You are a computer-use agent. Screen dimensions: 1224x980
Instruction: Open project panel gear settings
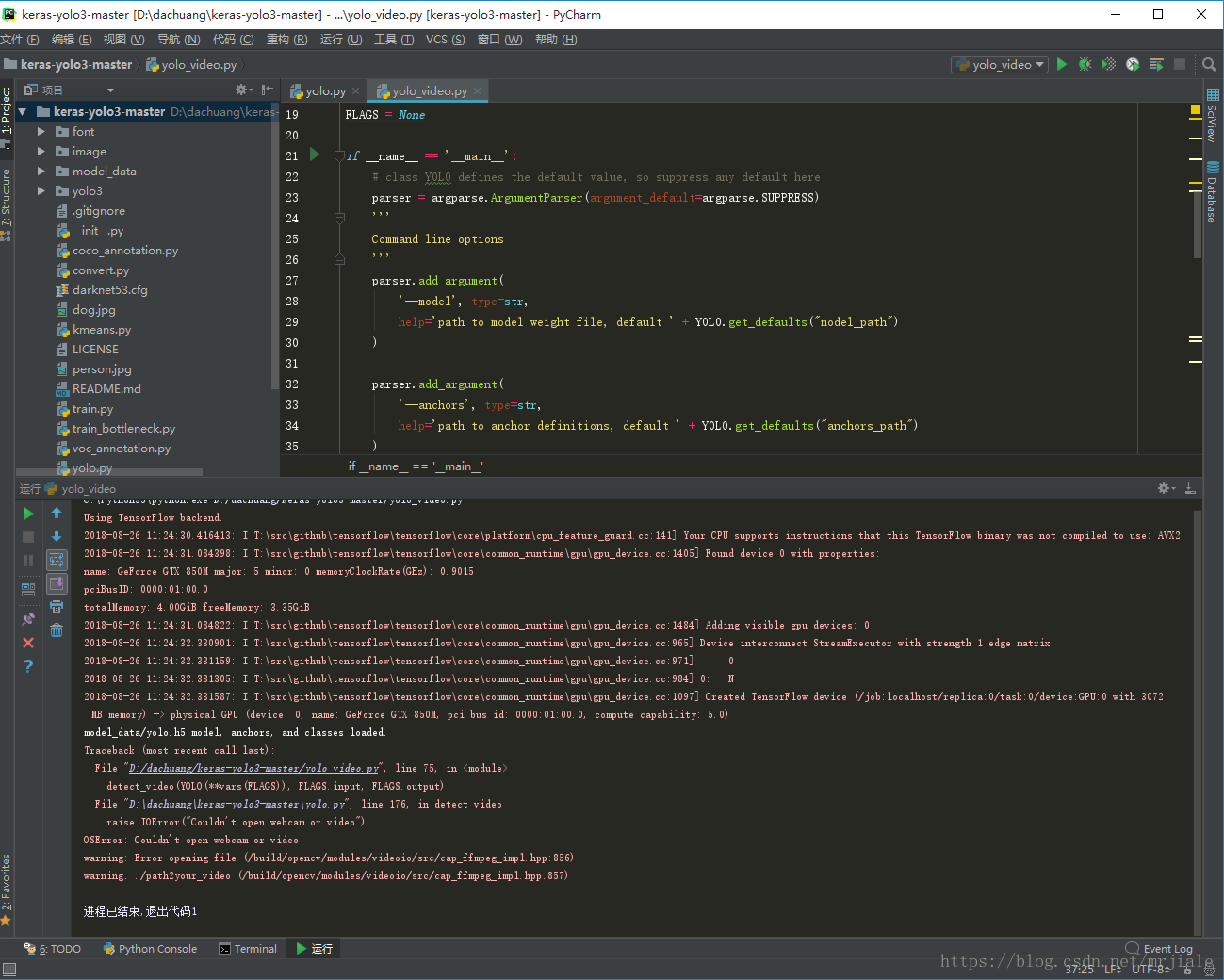(x=243, y=90)
